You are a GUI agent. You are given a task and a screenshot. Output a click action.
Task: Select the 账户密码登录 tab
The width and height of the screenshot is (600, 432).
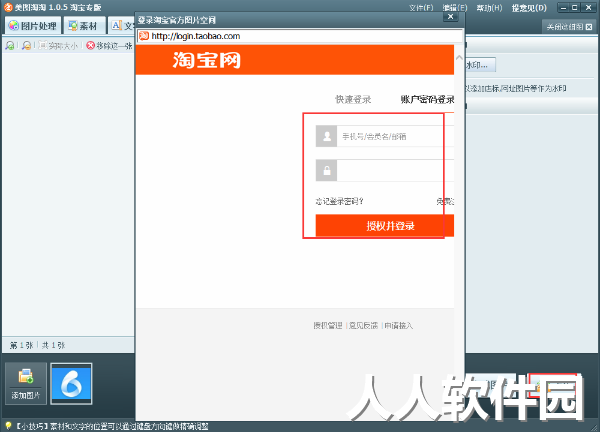coord(427,99)
